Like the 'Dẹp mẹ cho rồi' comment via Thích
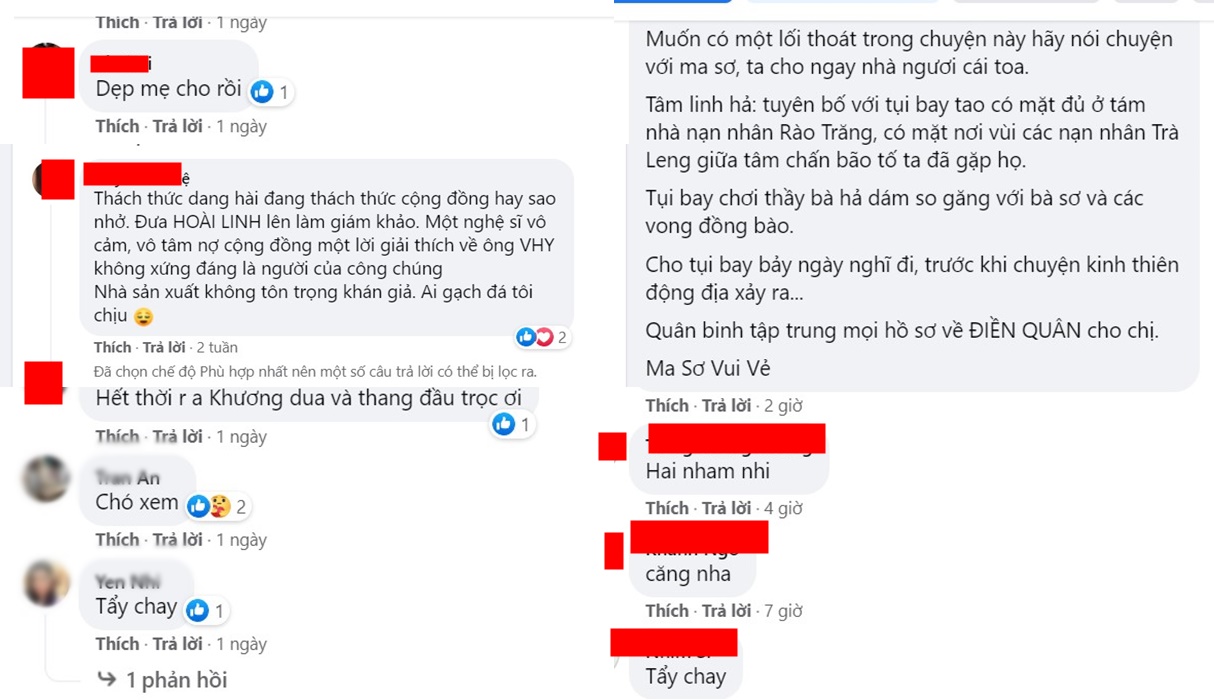The image size is (1214, 700). [117, 127]
